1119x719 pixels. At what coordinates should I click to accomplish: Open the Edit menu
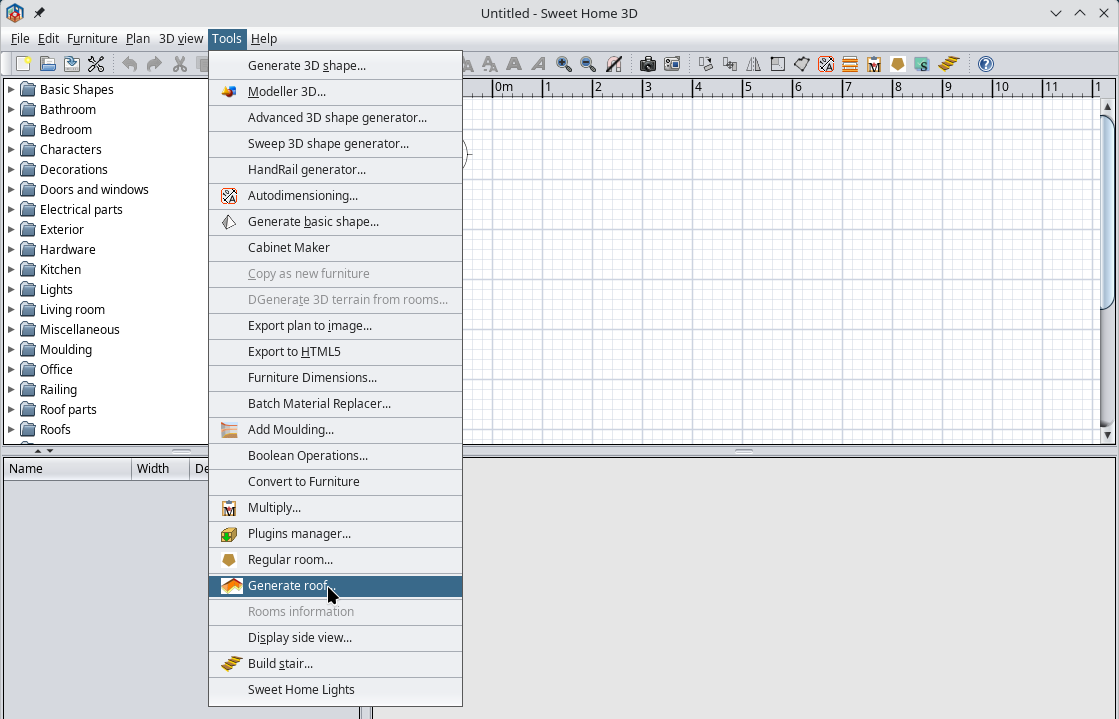pyautogui.click(x=48, y=39)
